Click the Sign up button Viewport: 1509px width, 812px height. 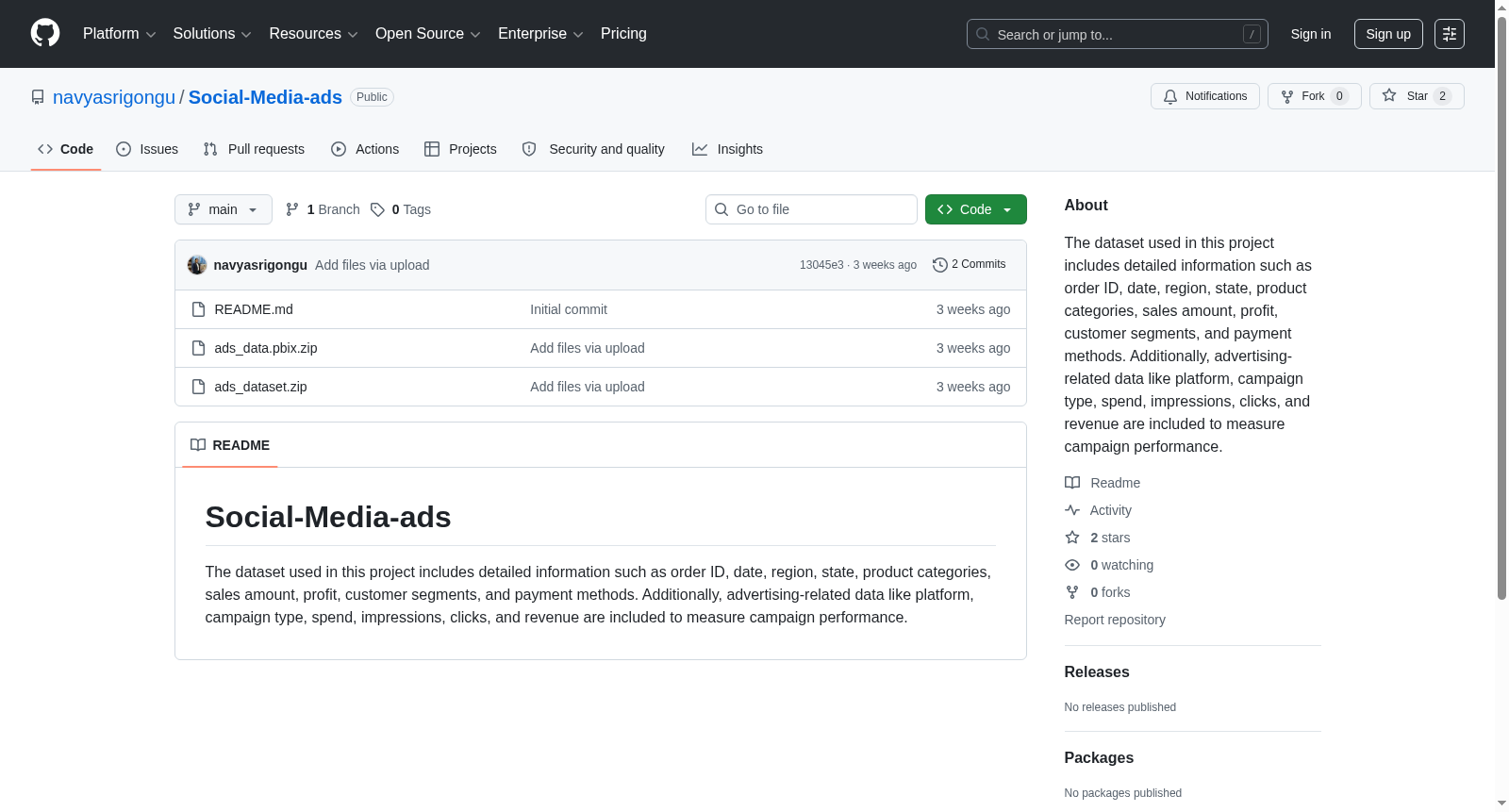[x=1388, y=34]
